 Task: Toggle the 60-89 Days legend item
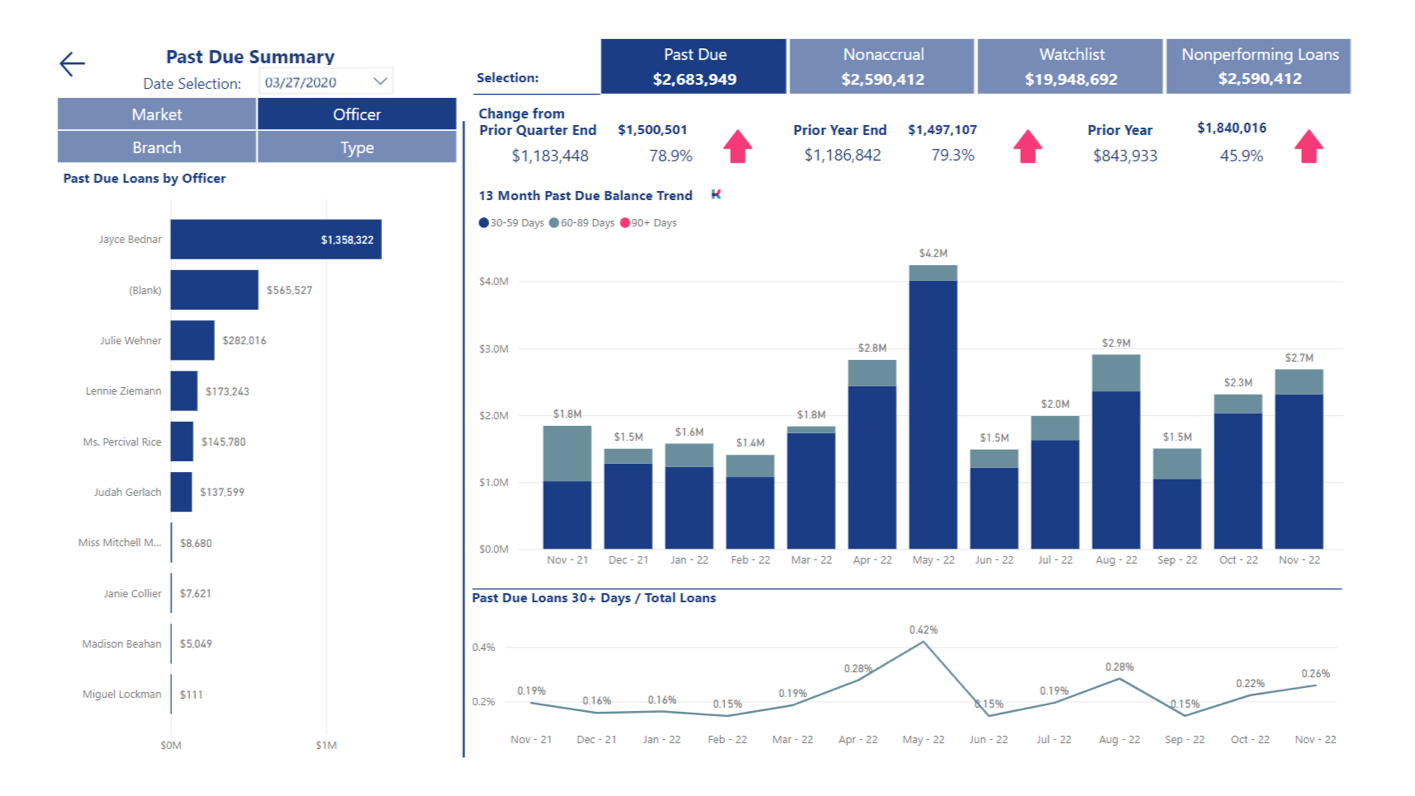pyautogui.click(x=583, y=223)
